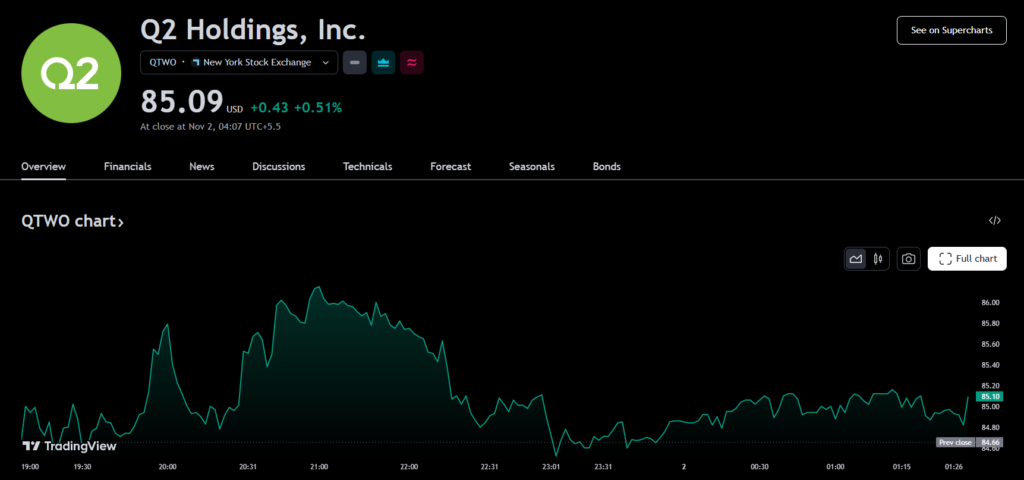Open the Bonds tab

607,167
